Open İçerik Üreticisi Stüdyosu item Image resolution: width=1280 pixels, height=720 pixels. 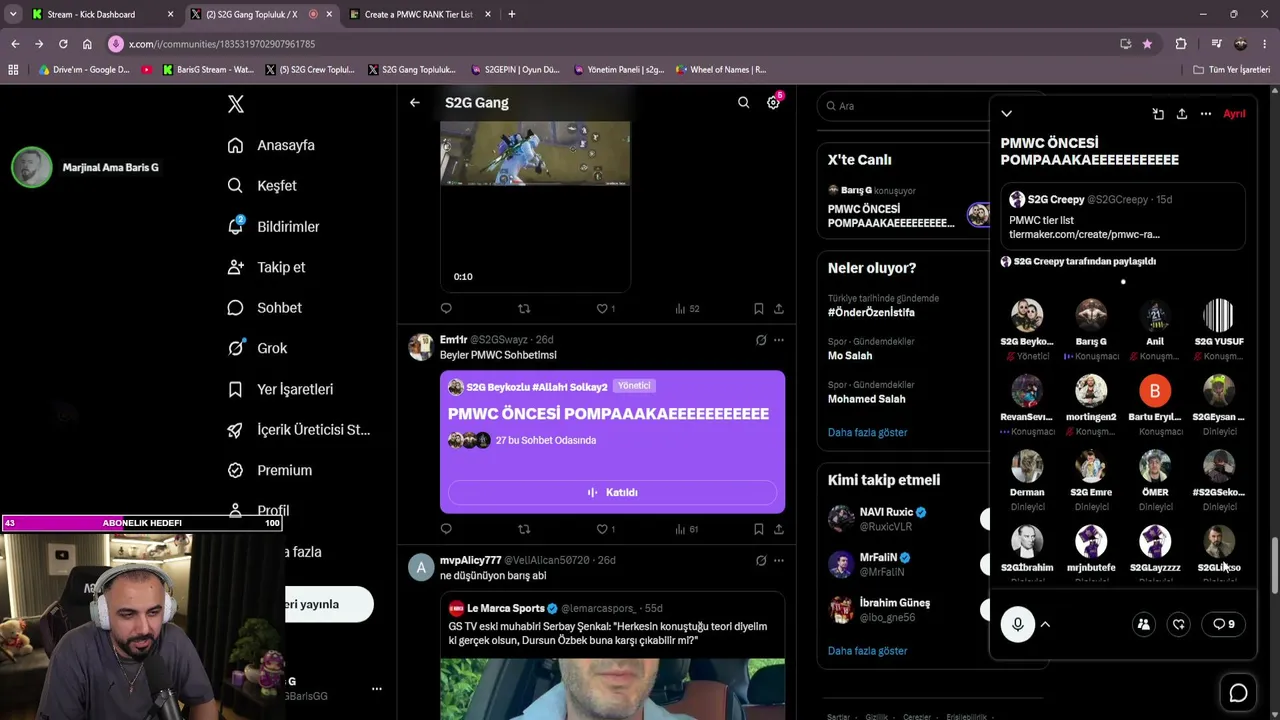point(299,430)
